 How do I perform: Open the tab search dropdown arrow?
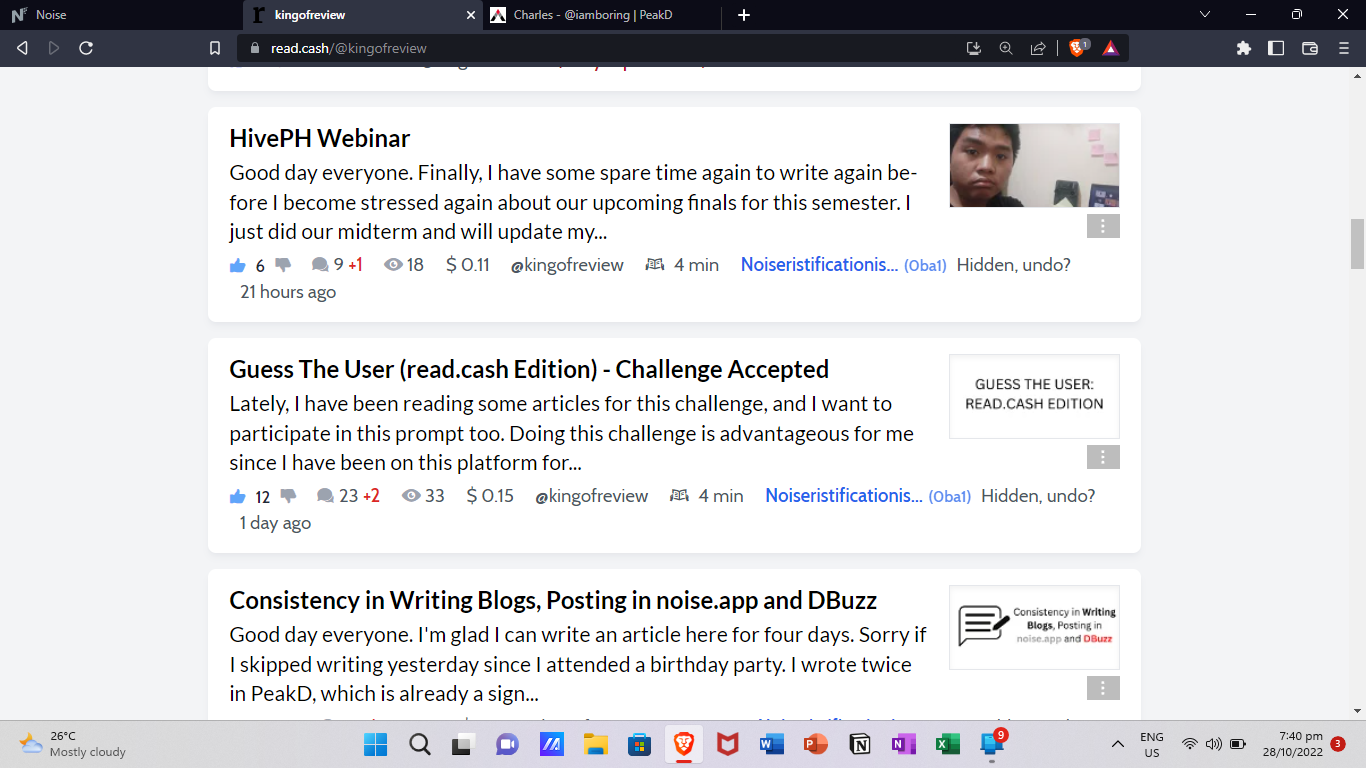(1205, 15)
